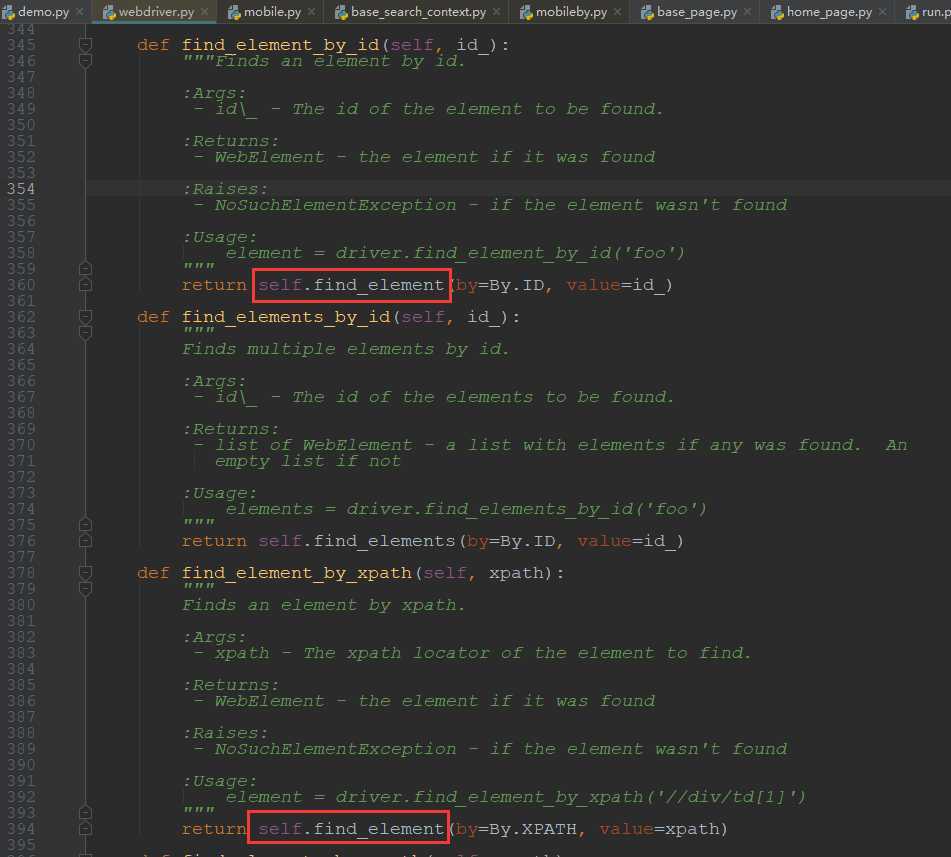The height and width of the screenshot is (857, 951).
Task: Click the highlighted line number 354
Action: [21, 189]
